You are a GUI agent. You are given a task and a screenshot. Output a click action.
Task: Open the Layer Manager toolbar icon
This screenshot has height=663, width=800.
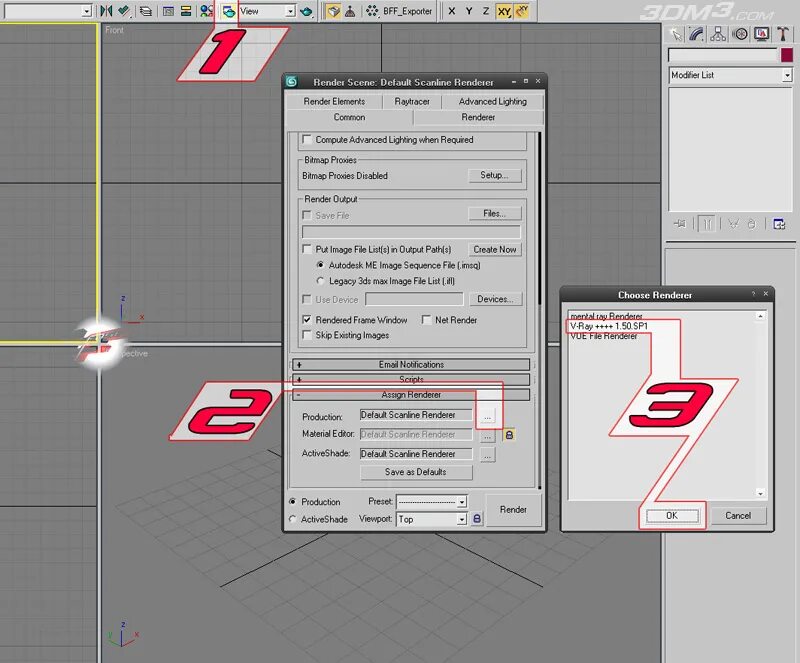pos(146,11)
